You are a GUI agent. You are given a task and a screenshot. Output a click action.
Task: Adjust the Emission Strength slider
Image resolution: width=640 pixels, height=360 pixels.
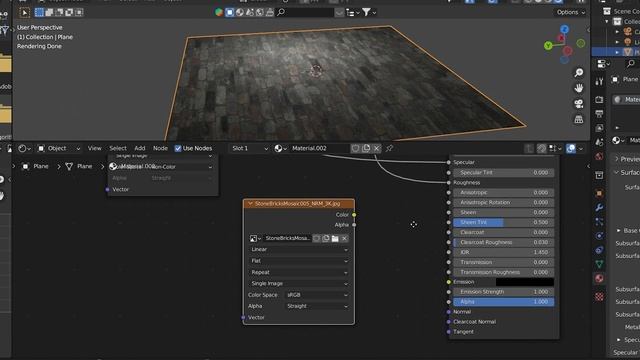504,292
